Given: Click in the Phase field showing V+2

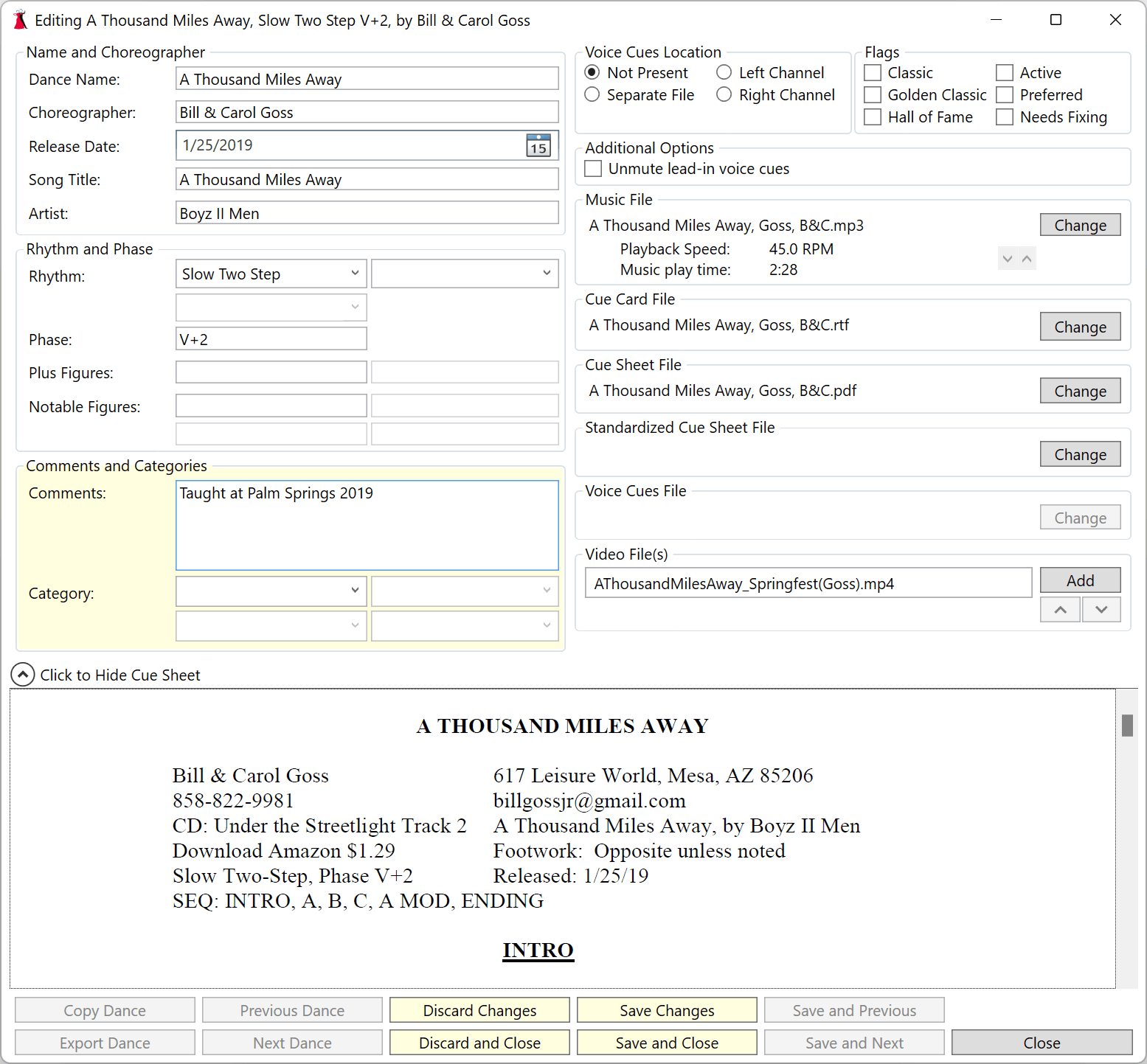Looking at the screenshot, I should [x=271, y=339].
